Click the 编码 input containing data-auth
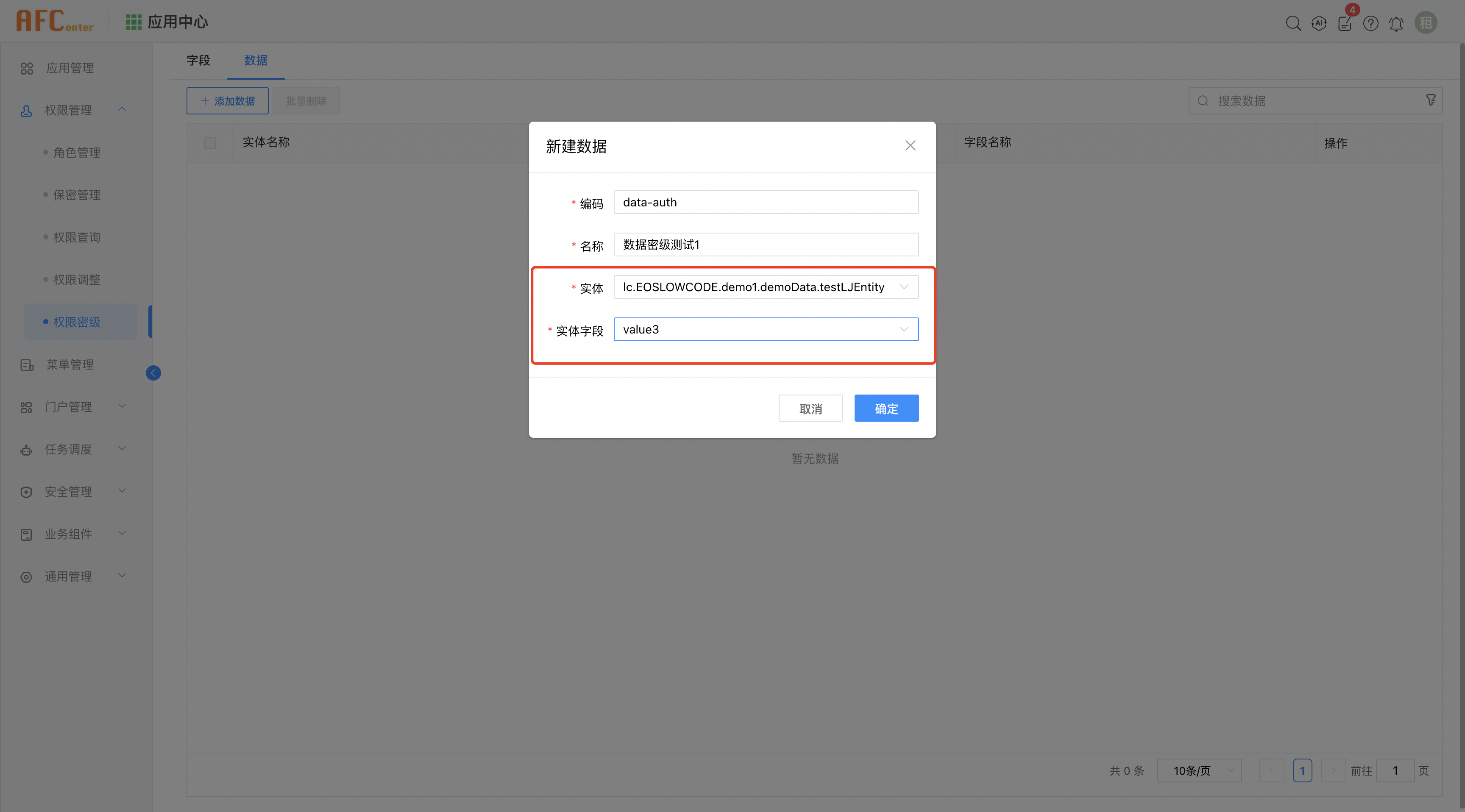1465x812 pixels. pos(766,202)
